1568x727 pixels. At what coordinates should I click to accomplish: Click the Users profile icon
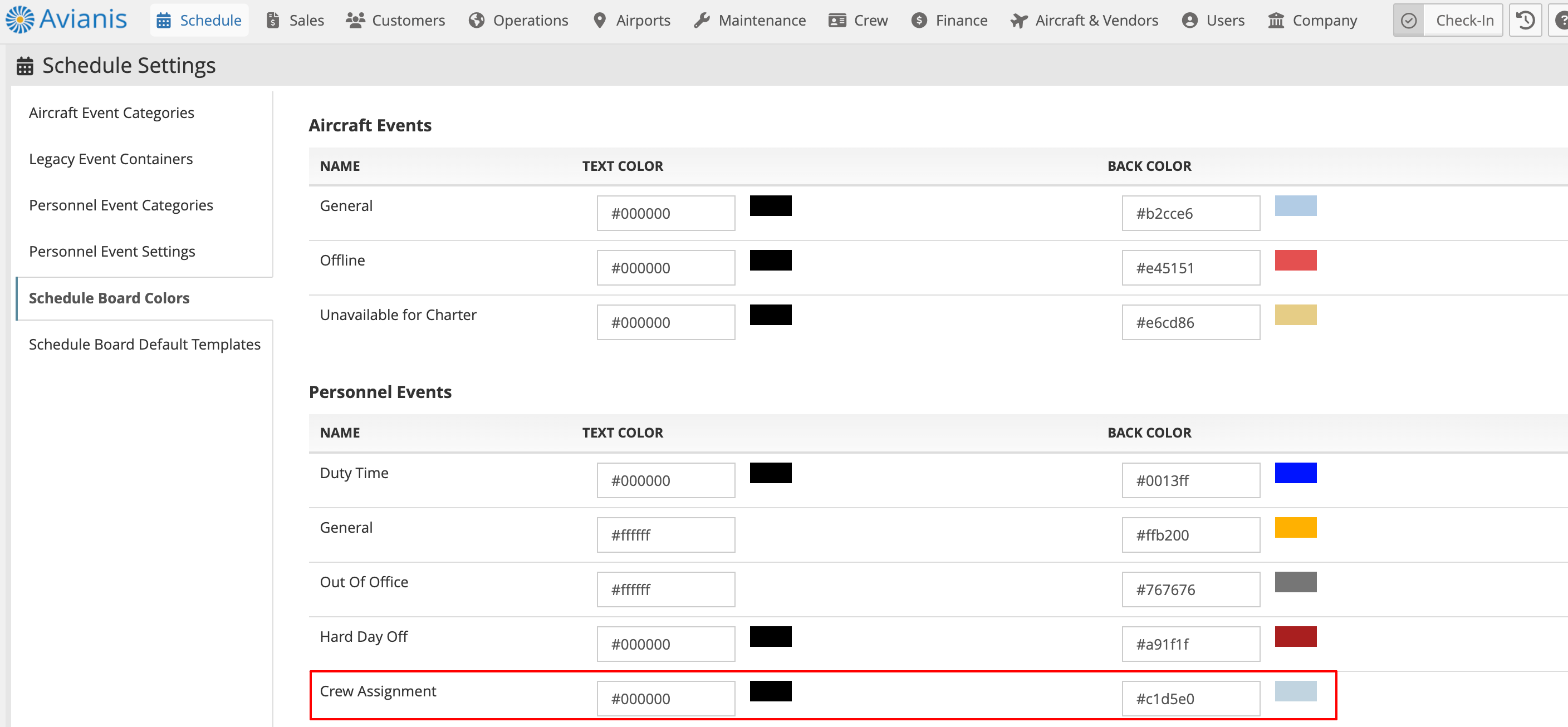point(1189,21)
